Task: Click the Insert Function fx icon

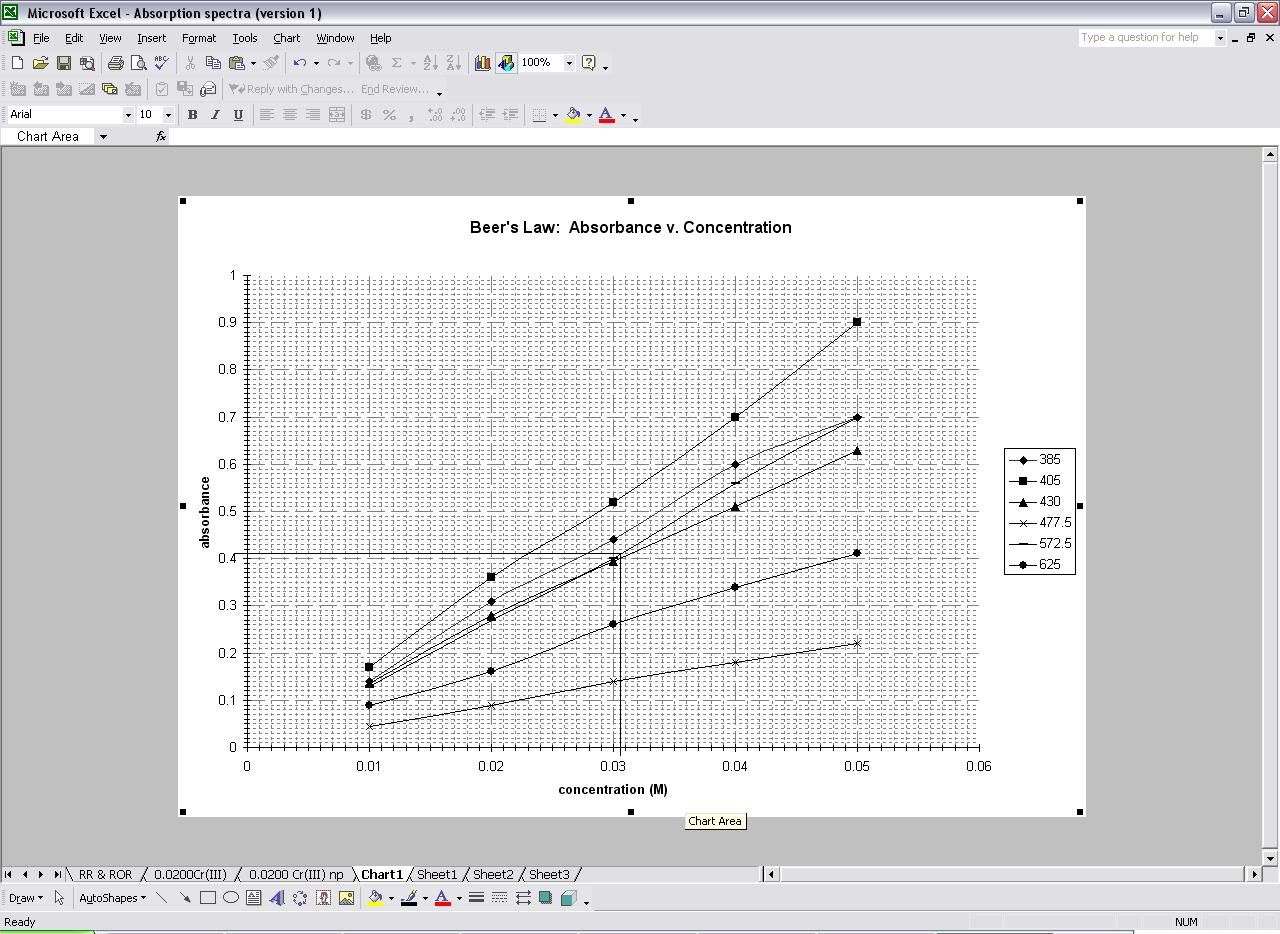Action: pos(161,136)
